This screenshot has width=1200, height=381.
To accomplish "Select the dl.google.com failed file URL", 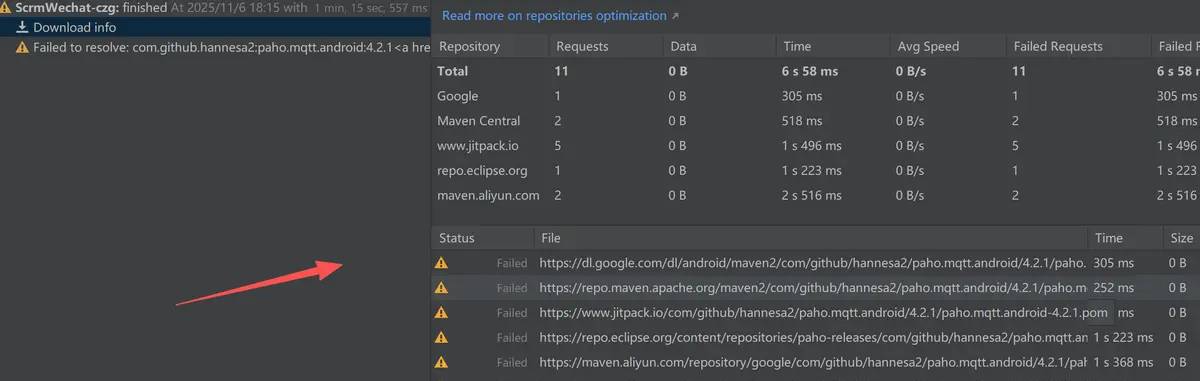I will coord(813,263).
